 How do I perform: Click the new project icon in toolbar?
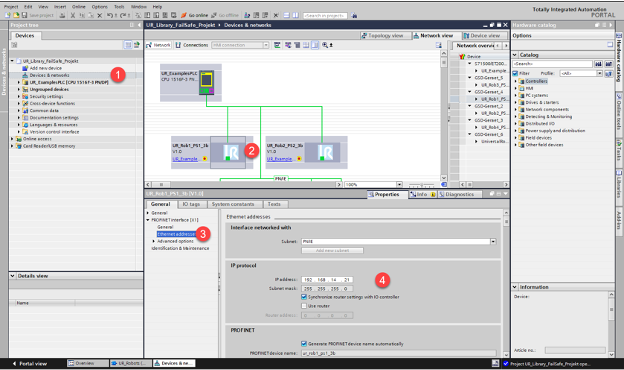click(8, 15)
